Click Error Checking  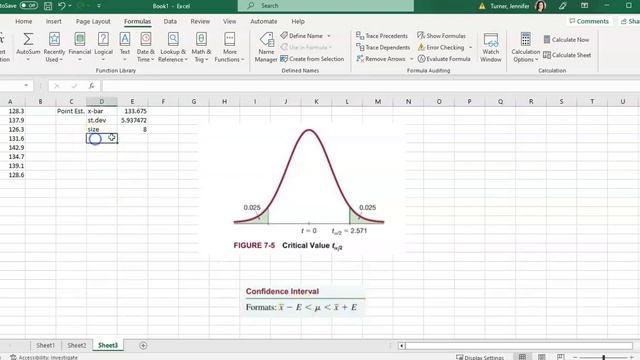[441, 47]
